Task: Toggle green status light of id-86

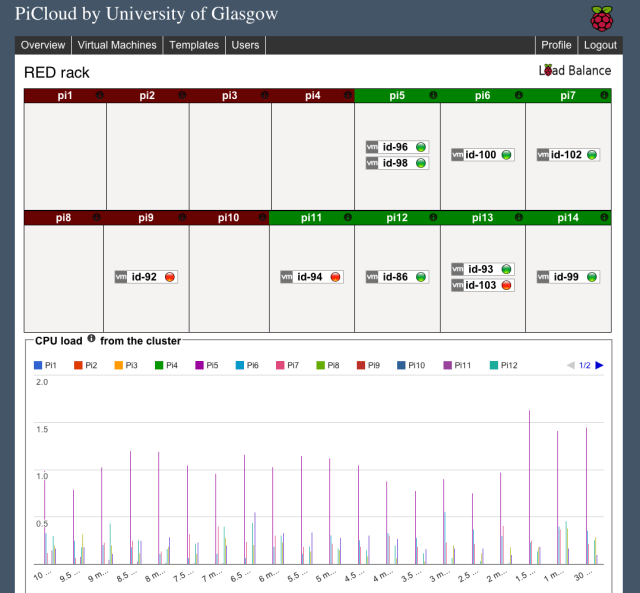Action: coord(421,277)
